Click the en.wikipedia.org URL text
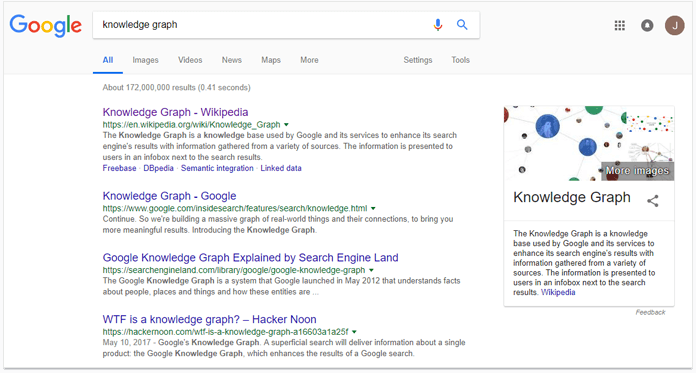 click(191, 124)
